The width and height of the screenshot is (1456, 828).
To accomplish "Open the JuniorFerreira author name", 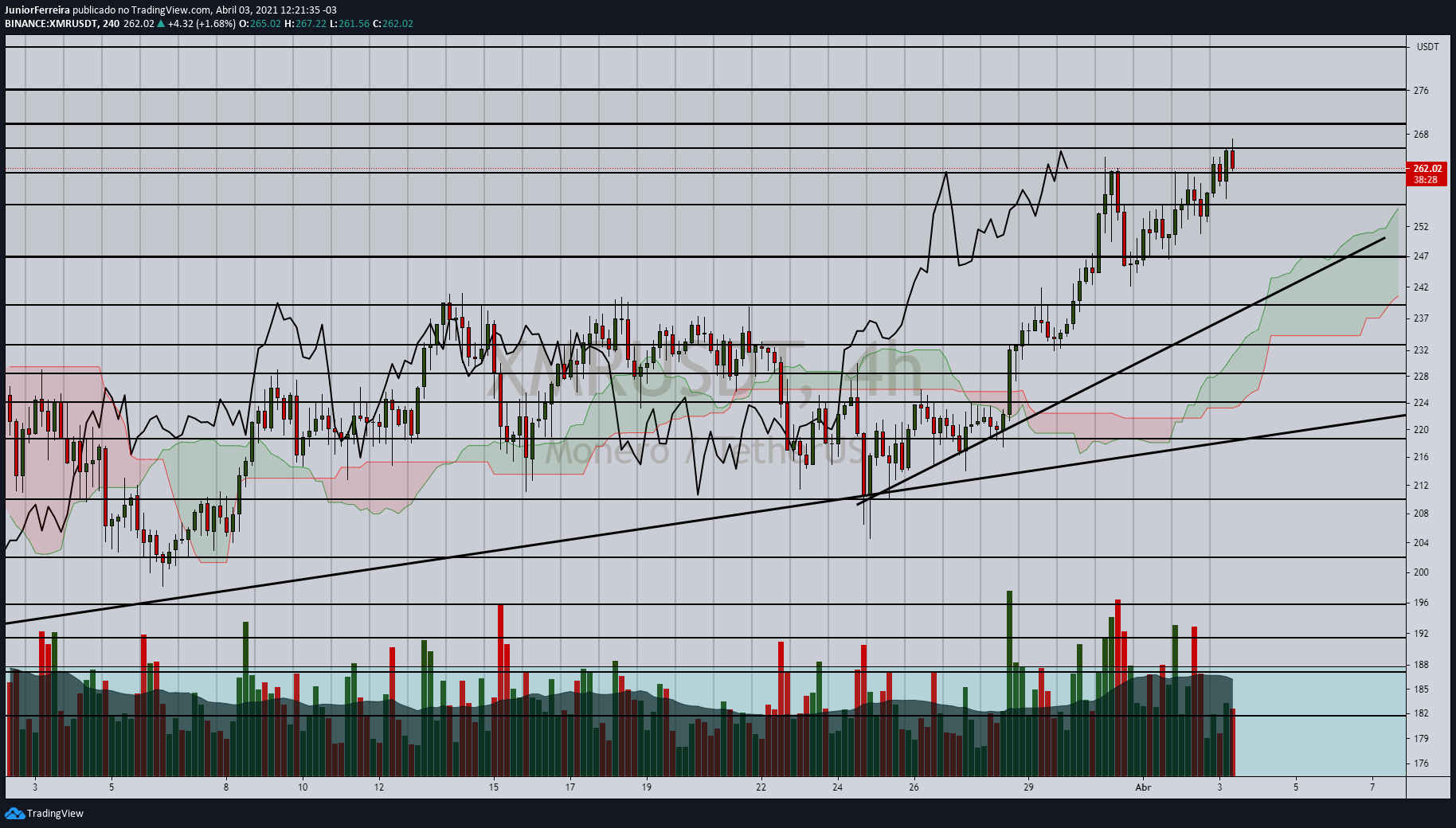I will [x=37, y=10].
